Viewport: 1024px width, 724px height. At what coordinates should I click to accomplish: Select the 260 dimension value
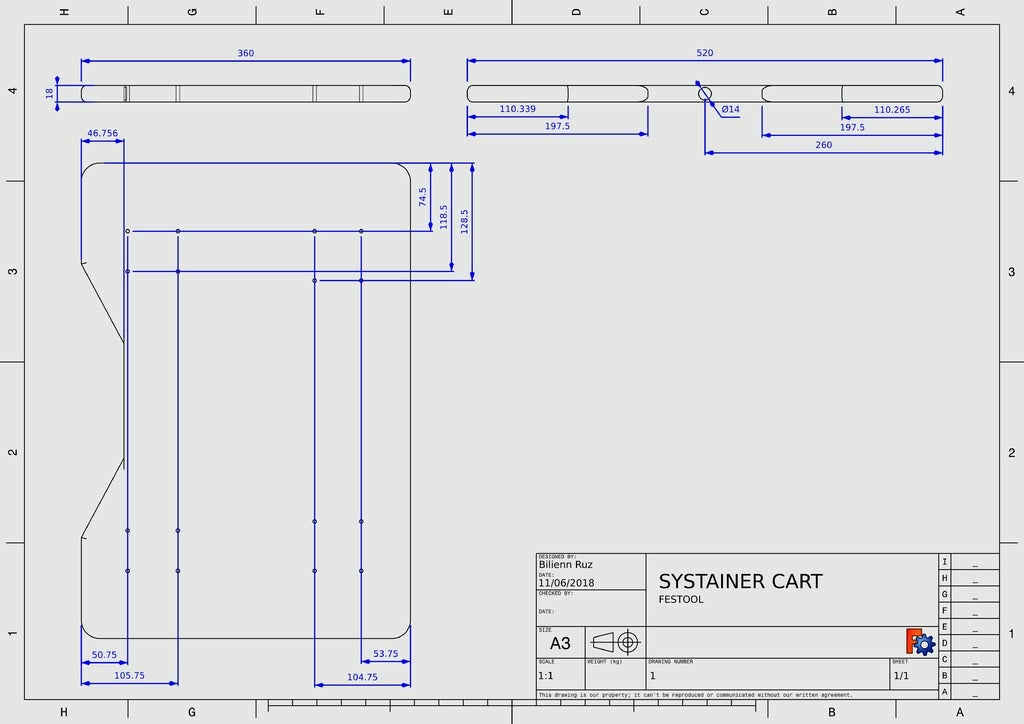click(824, 145)
